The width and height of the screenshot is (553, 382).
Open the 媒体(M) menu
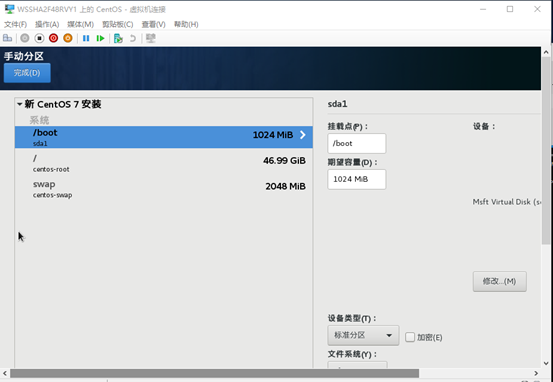(80, 24)
